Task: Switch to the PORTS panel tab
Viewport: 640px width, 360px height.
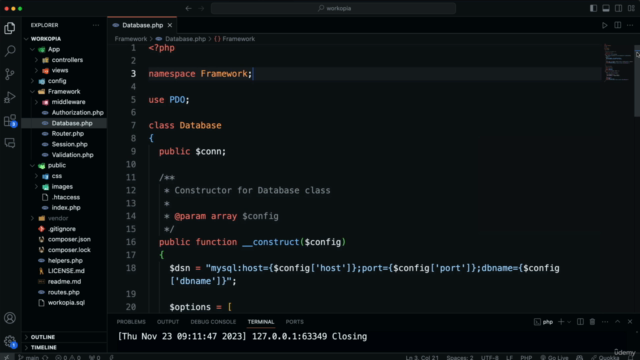Action: tap(294, 322)
